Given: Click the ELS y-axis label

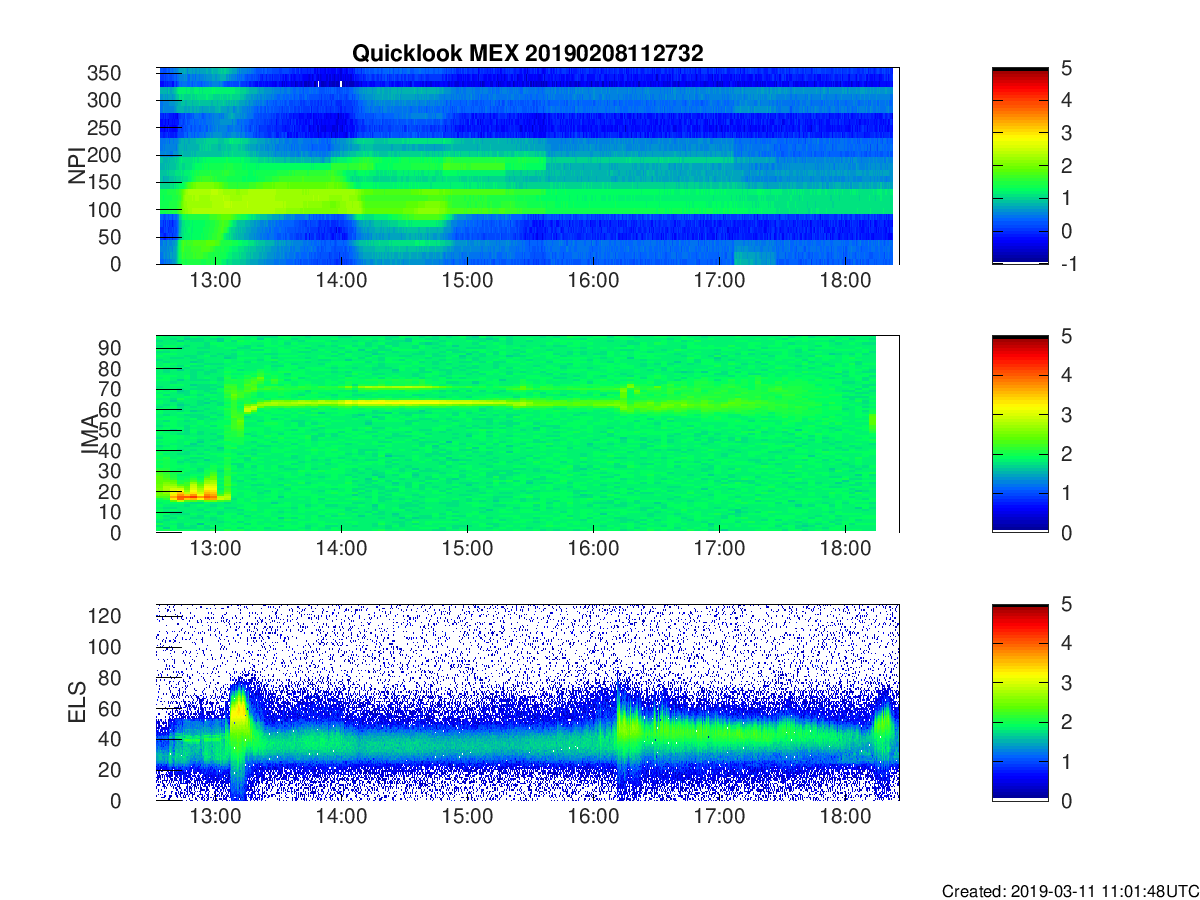Looking at the screenshot, I should tap(76, 702).
